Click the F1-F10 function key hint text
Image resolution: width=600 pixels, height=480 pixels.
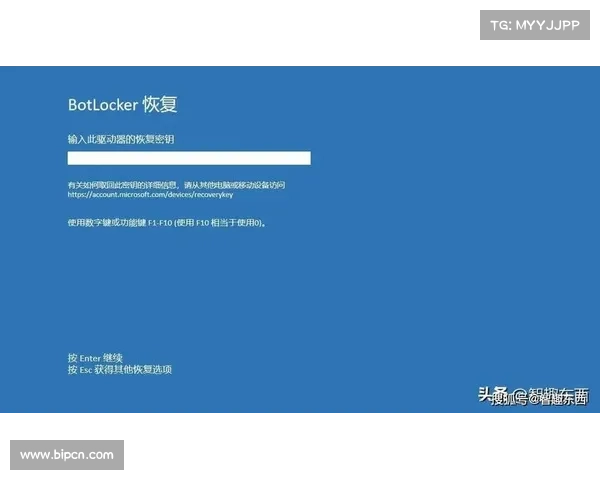pyautogui.click(x=167, y=223)
